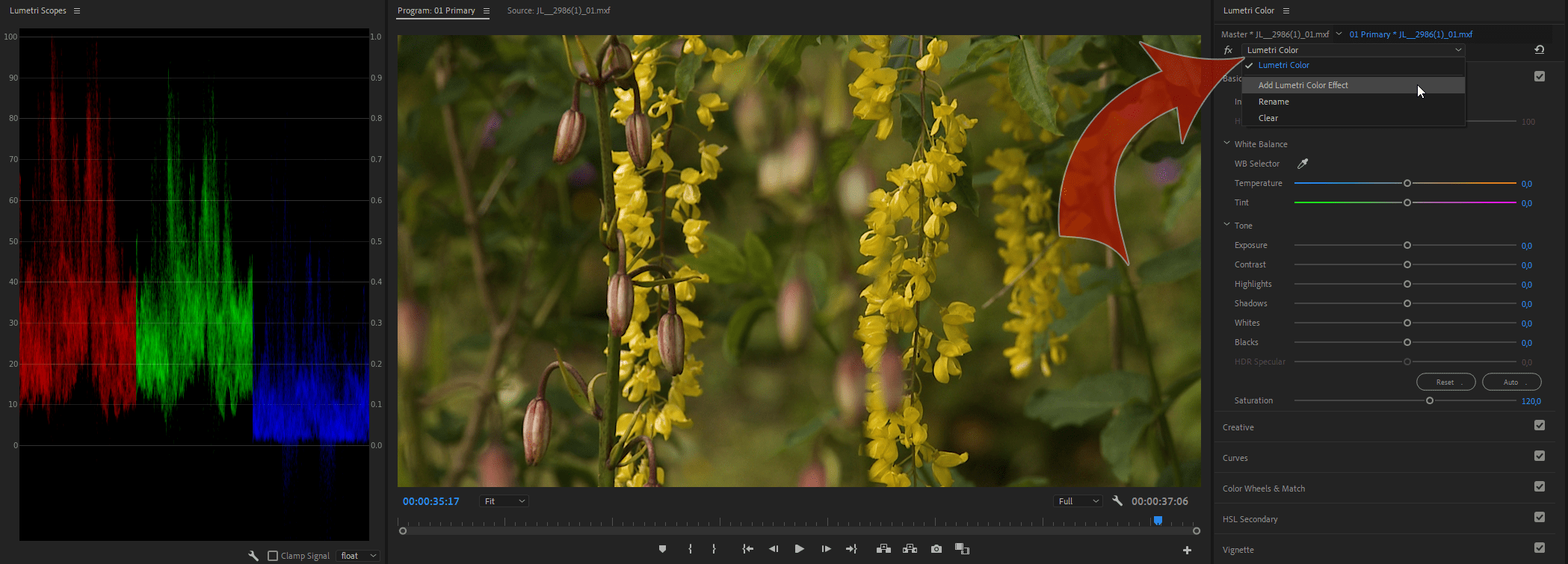Click the Saturation value 120,0

click(x=1531, y=401)
